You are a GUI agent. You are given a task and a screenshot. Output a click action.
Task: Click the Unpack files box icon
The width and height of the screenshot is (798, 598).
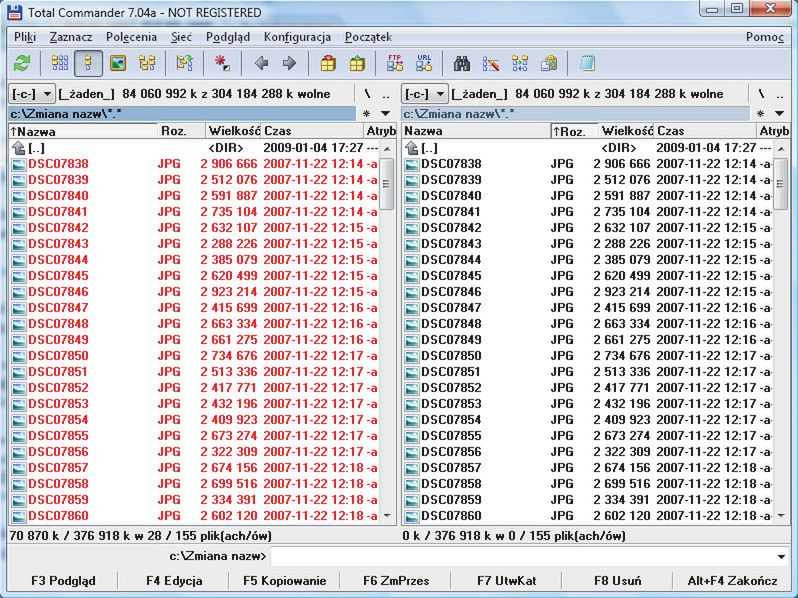pyautogui.click(x=357, y=64)
